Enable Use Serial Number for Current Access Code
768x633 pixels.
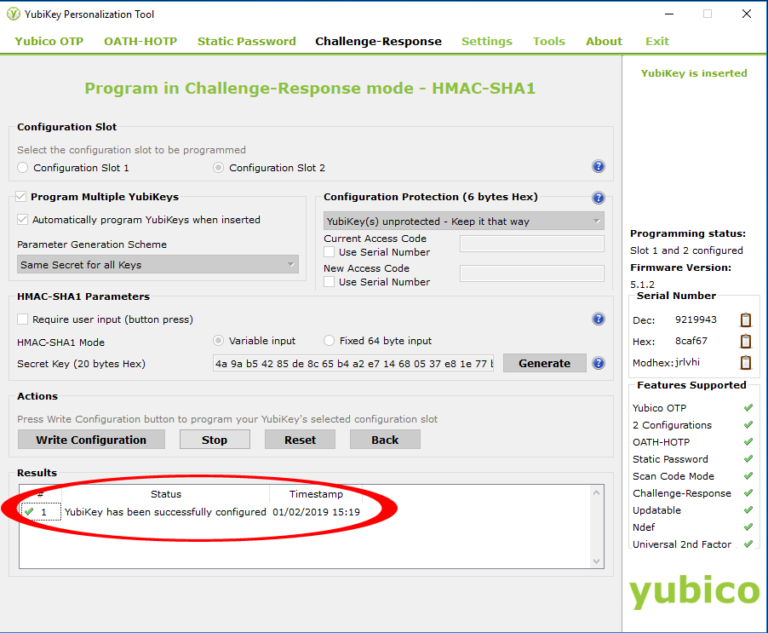pos(330,252)
